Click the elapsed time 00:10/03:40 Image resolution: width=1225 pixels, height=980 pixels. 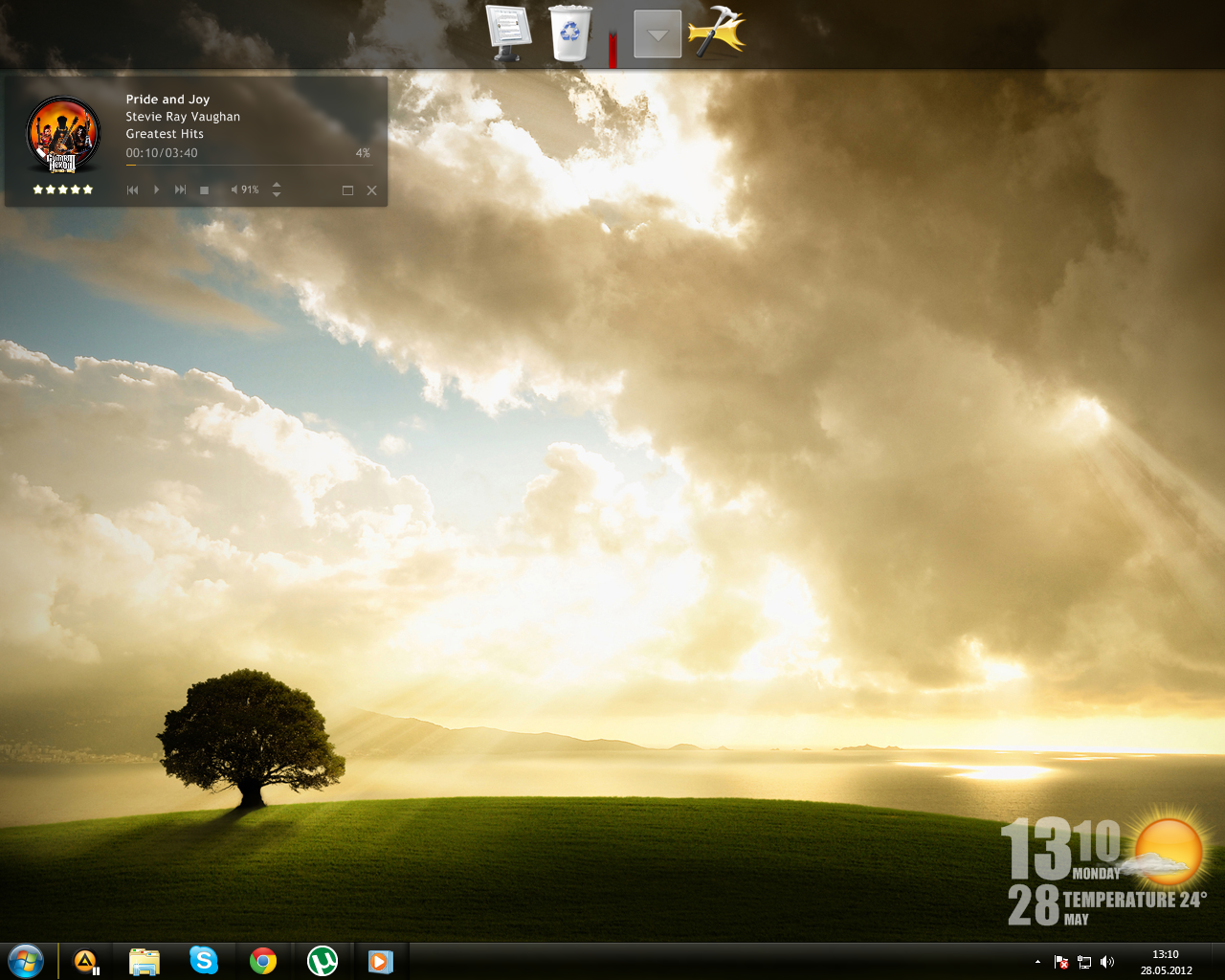click(162, 153)
